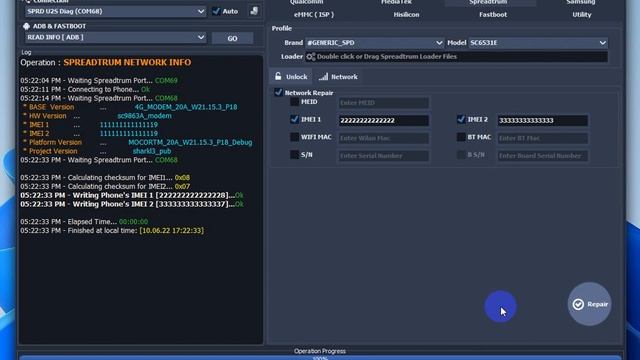Click the 'COM69' port value in log

[x=166, y=80]
